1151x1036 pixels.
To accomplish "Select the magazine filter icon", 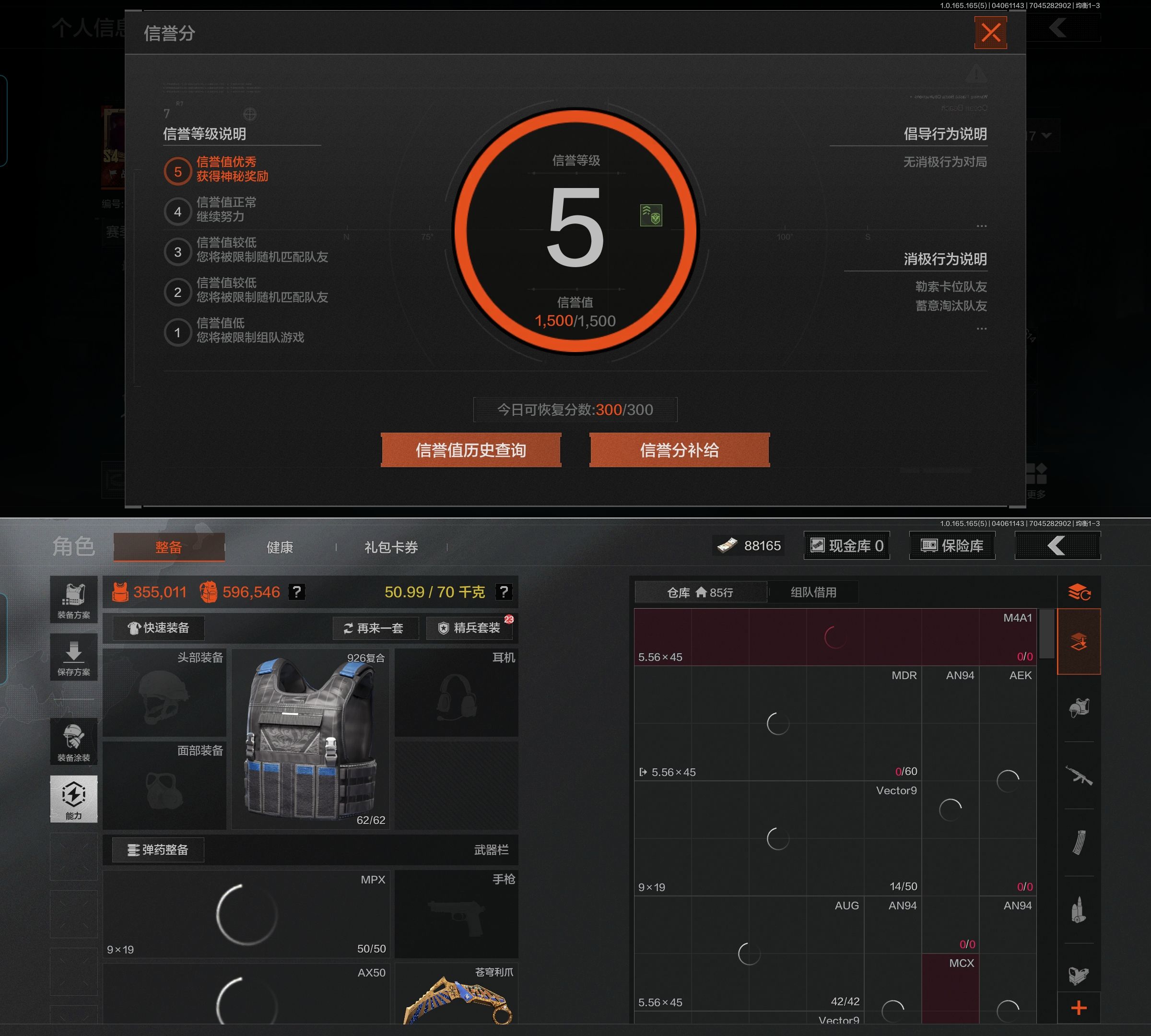I will [x=1079, y=842].
